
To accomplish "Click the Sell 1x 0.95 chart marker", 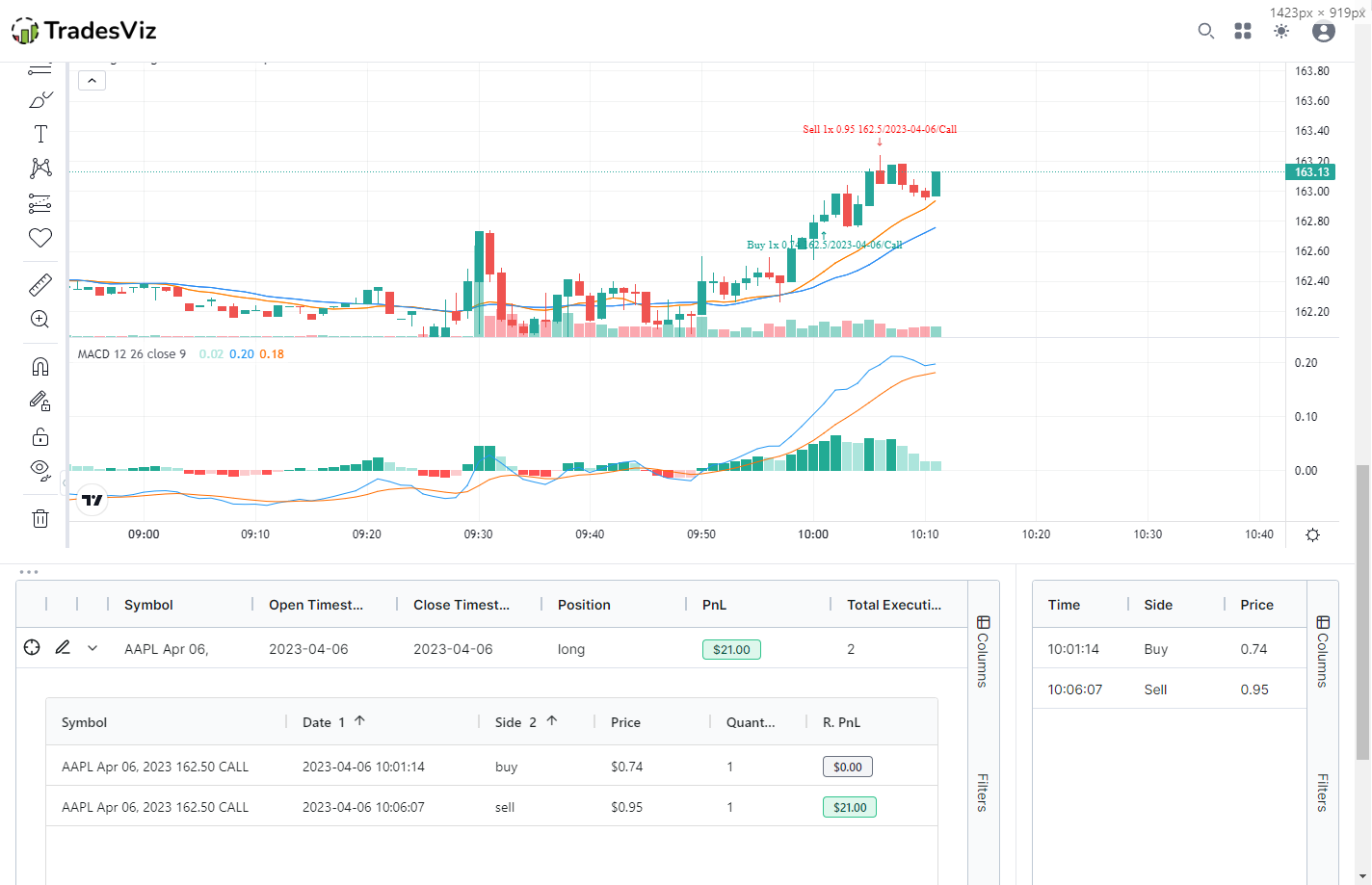I will pyautogui.click(x=880, y=129).
